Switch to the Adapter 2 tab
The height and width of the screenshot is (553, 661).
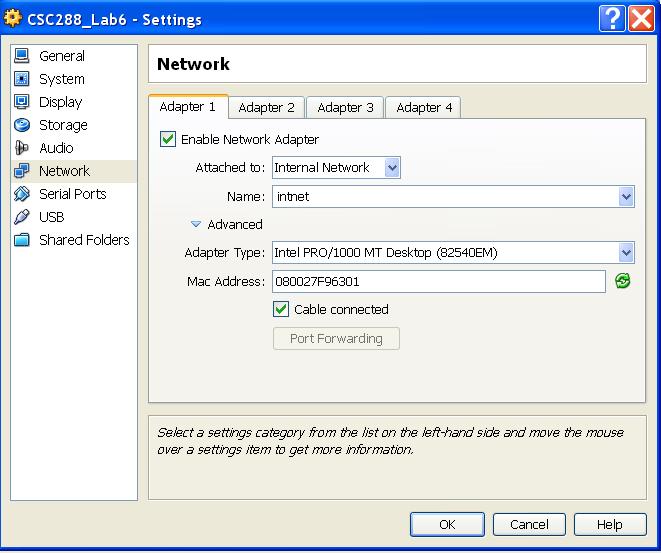[x=266, y=107]
